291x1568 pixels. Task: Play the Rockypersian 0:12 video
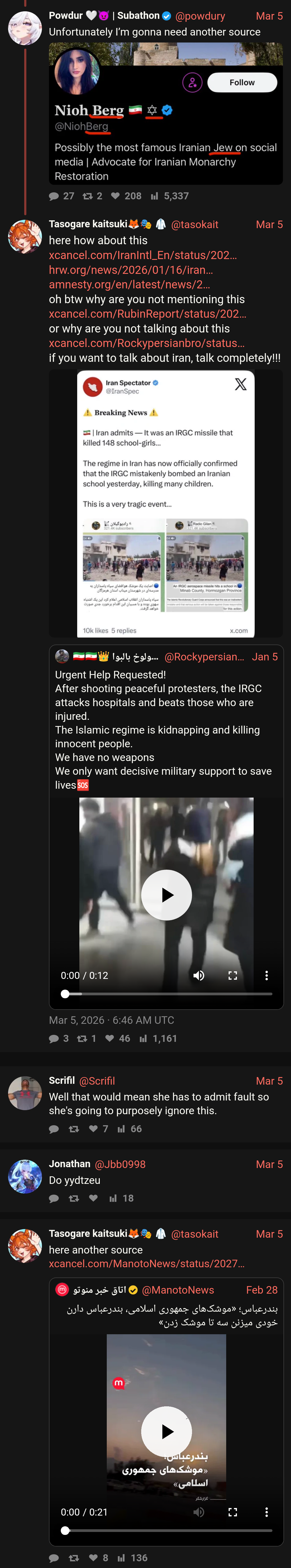click(x=166, y=895)
